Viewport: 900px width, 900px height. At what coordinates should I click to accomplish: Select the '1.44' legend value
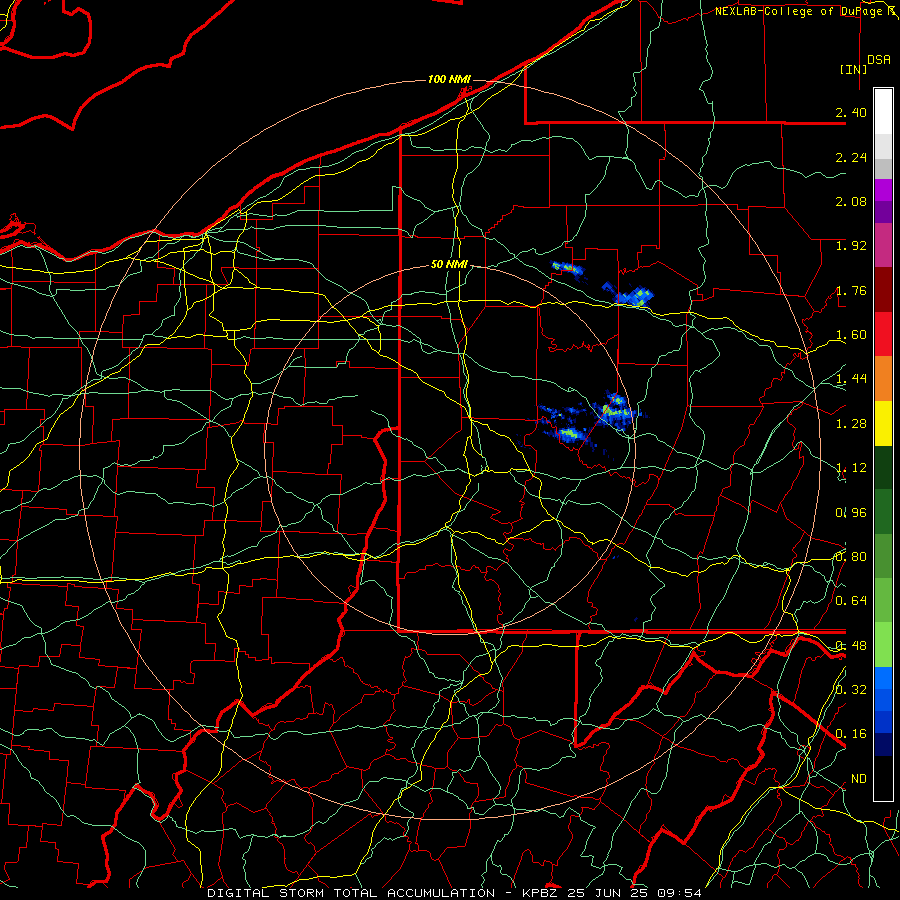click(x=851, y=379)
